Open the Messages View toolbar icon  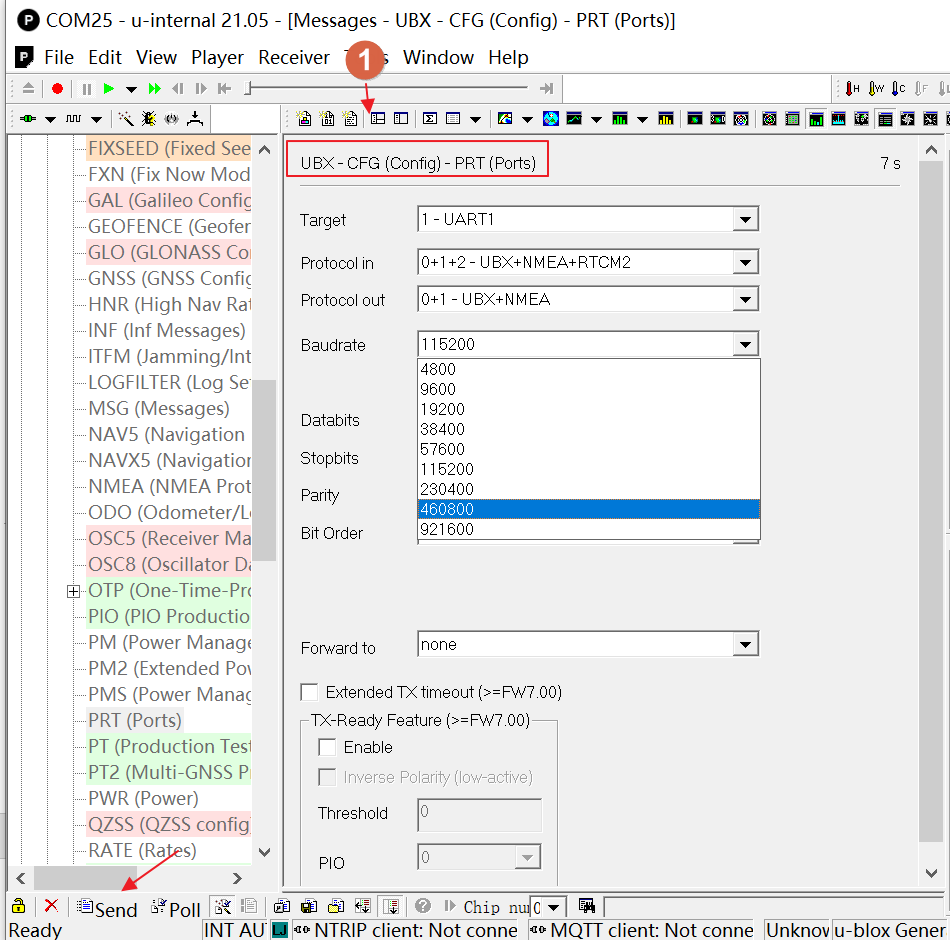tap(378, 119)
